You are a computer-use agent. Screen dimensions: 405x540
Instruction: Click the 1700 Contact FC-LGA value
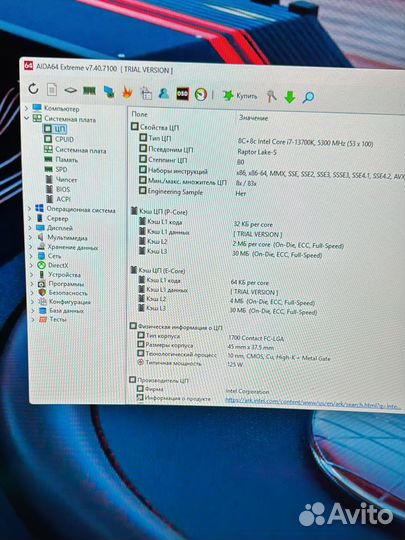256,338
